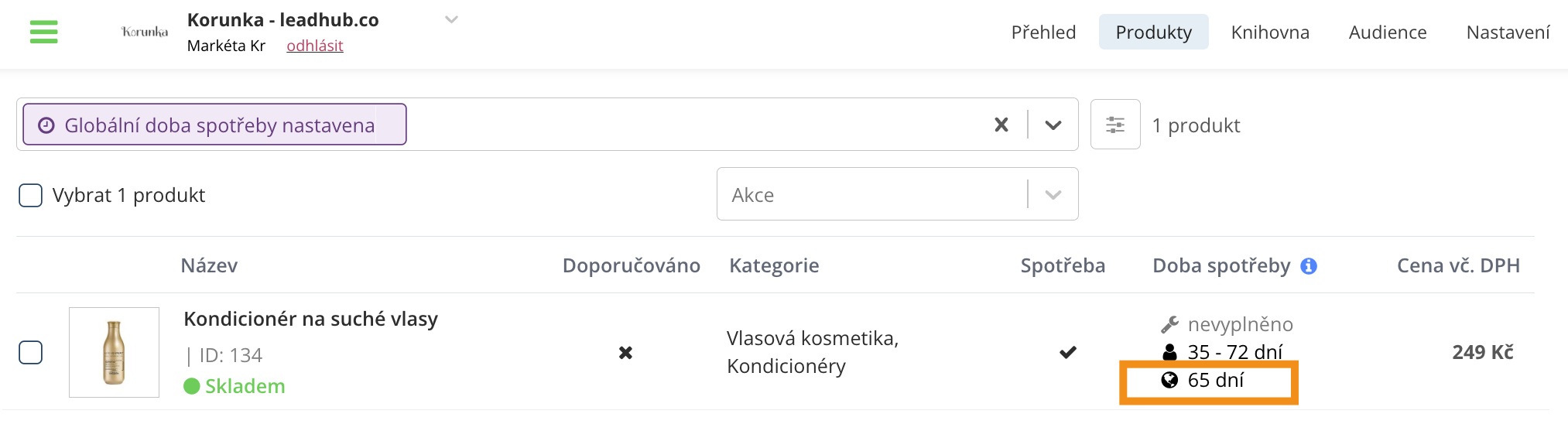Open the filter settings sliders icon
Image resolution: width=1568 pixels, height=424 pixels.
tap(1115, 125)
